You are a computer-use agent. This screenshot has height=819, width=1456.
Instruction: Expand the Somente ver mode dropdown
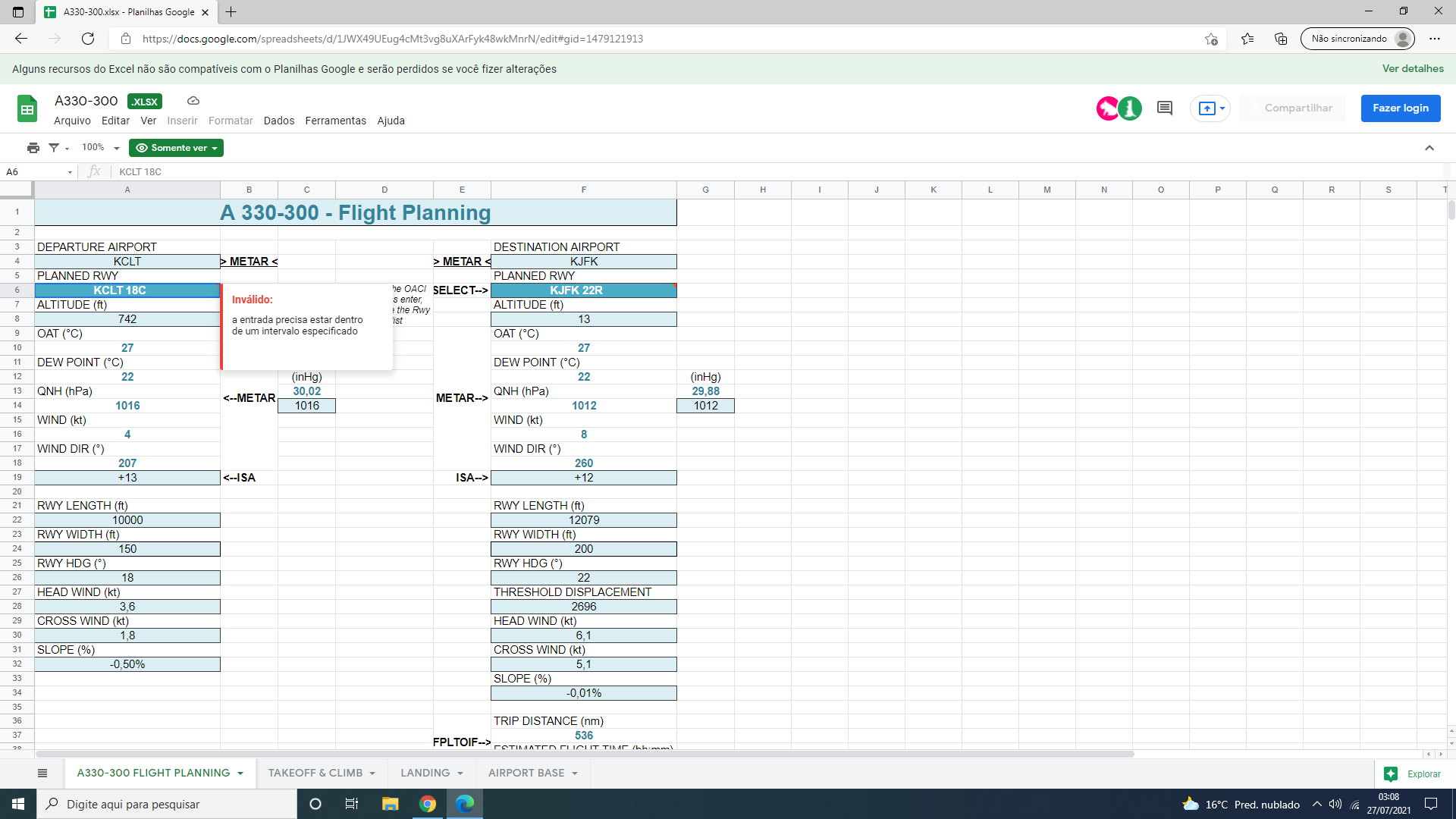[176, 148]
